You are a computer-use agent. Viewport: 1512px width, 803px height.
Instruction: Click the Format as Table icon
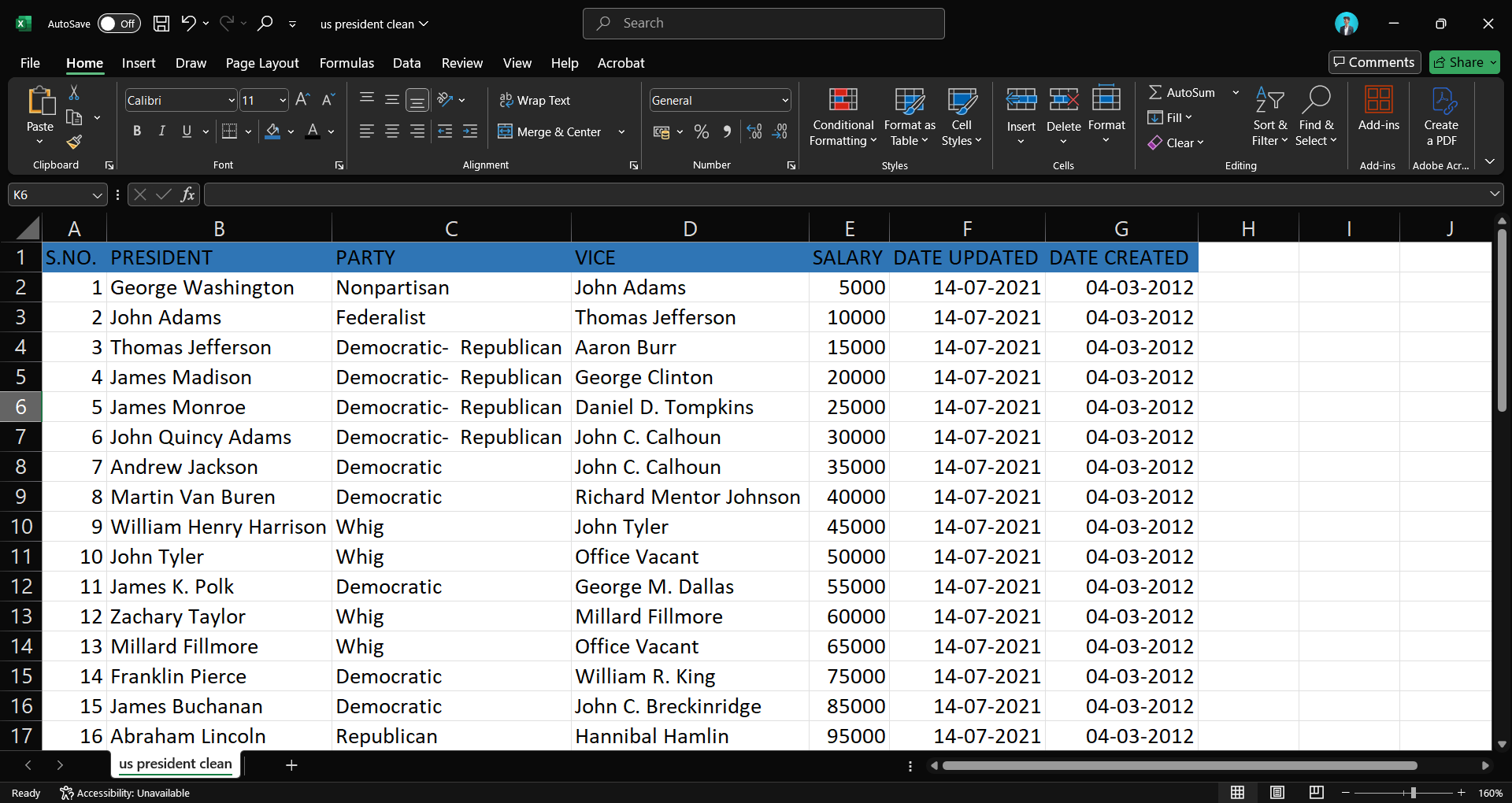click(910, 100)
